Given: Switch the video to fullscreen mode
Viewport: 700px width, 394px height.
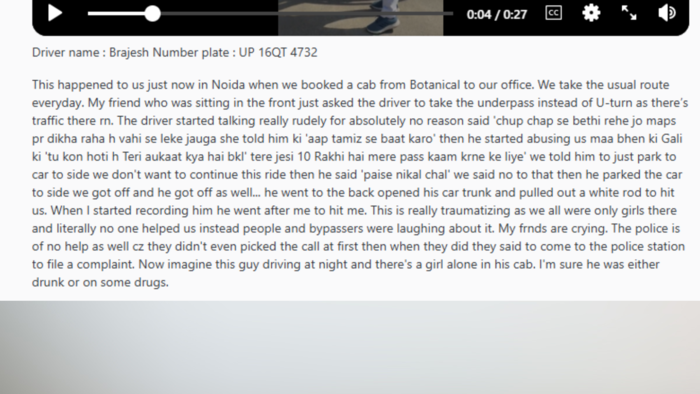Looking at the screenshot, I should (x=629, y=13).
